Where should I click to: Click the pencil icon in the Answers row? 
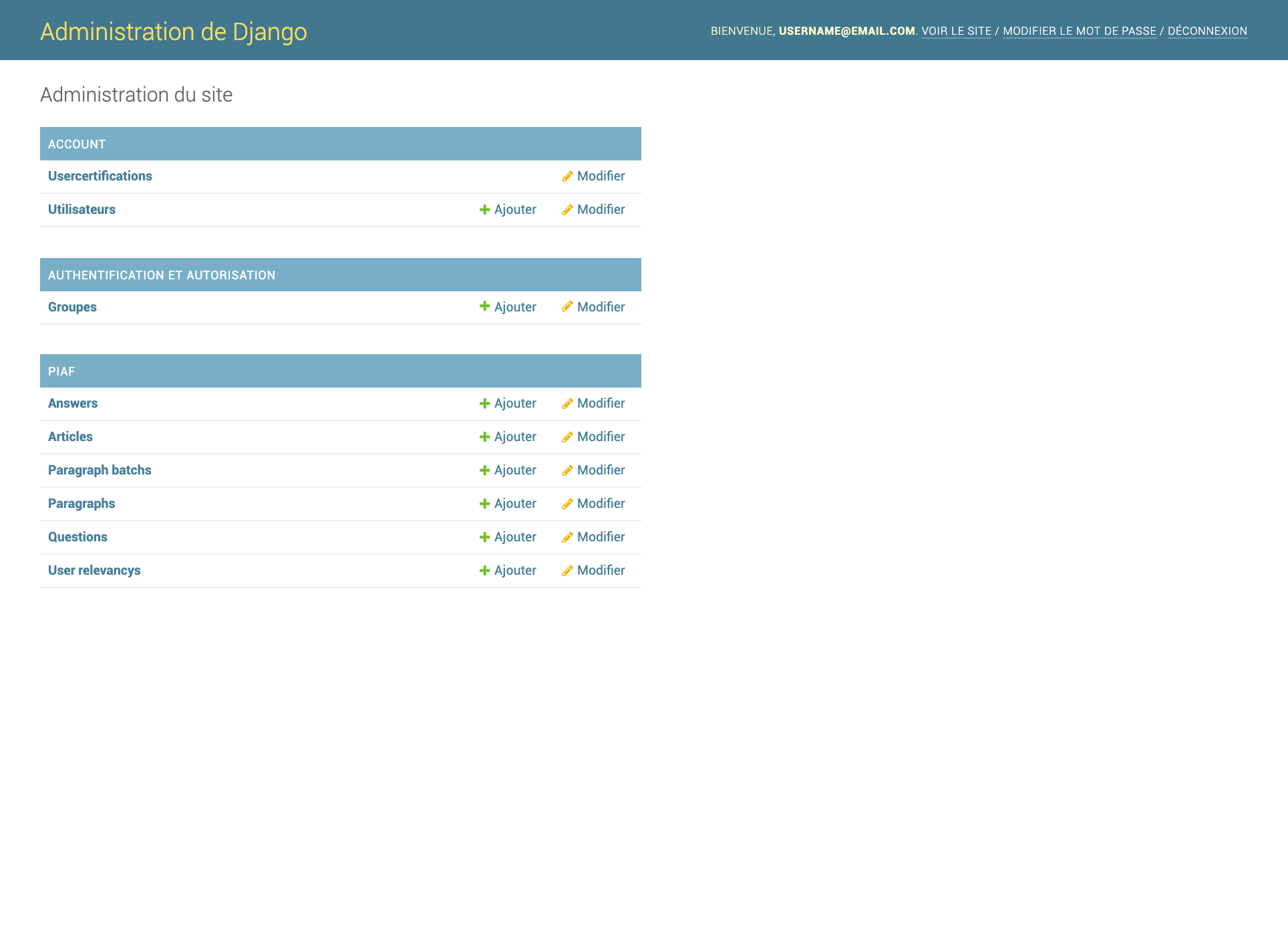[x=567, y=404]
